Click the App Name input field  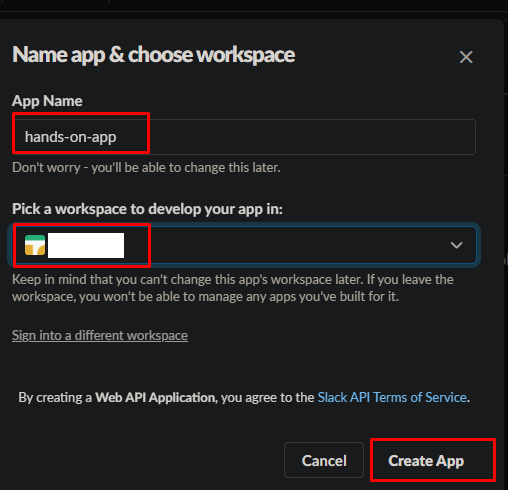pos(244,137)
